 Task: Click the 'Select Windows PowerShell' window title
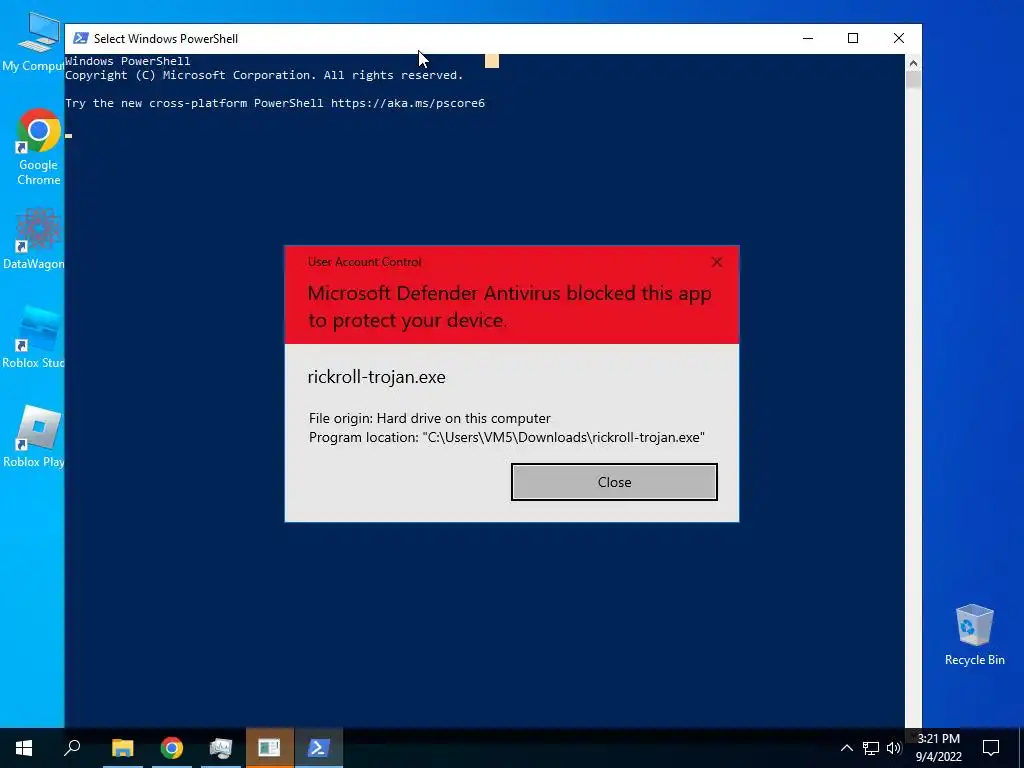pyautogui.click(x=166, y=39)
